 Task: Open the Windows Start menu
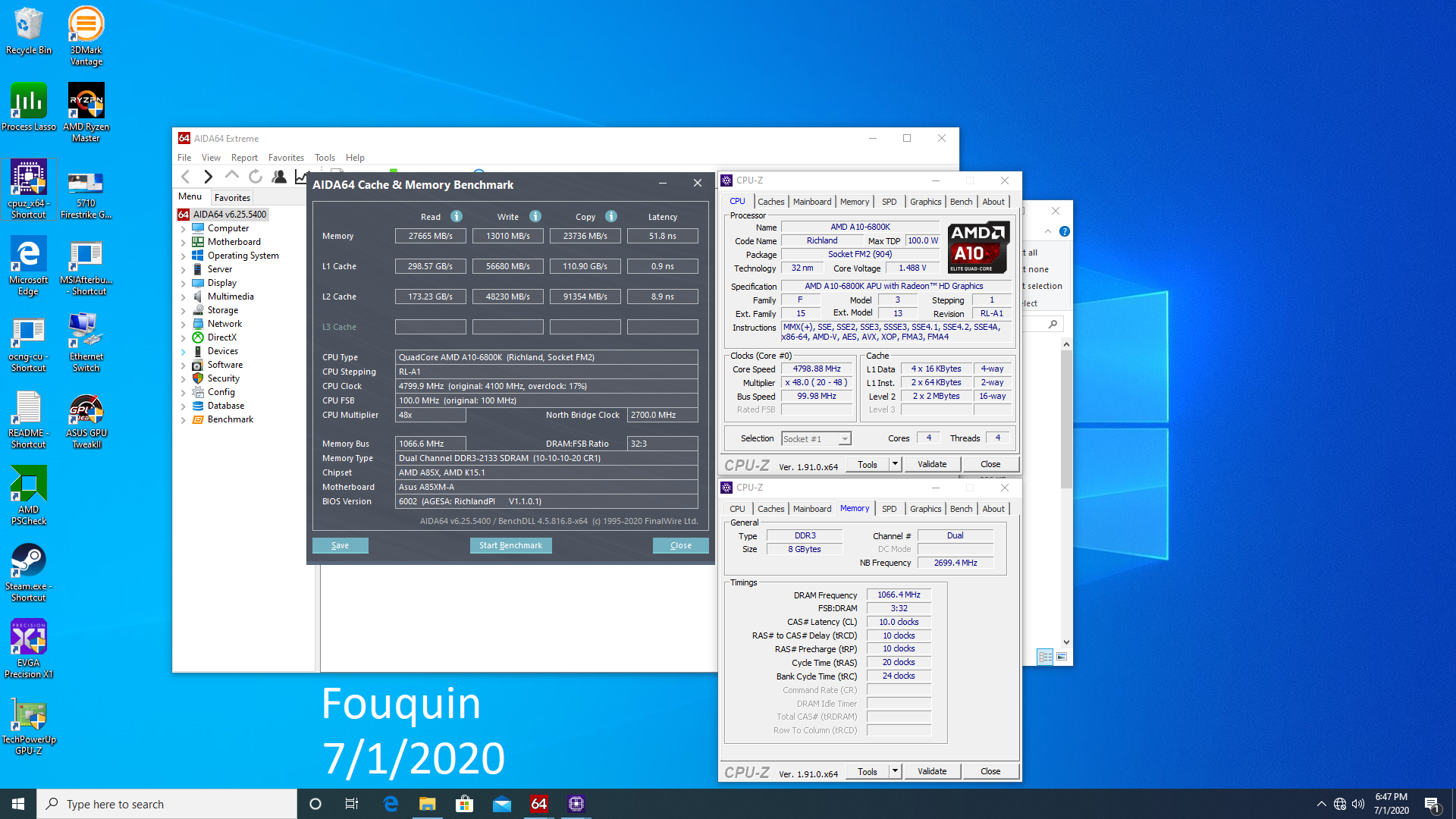pos(18,804)
